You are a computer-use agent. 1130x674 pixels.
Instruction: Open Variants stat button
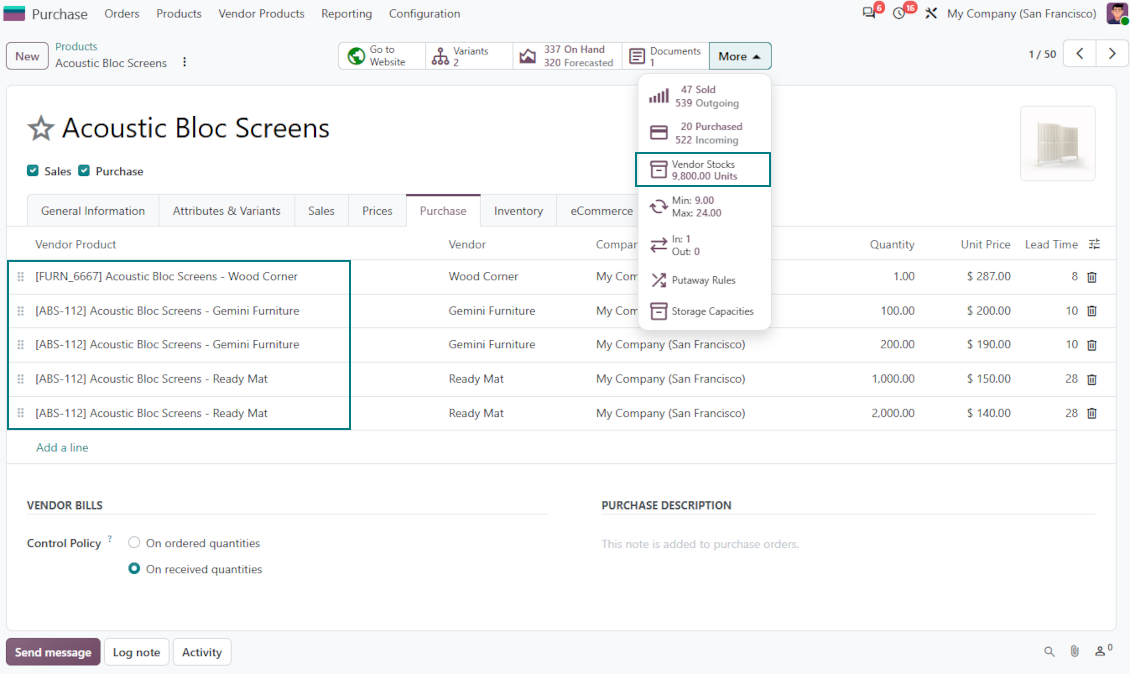pos(469,56)
